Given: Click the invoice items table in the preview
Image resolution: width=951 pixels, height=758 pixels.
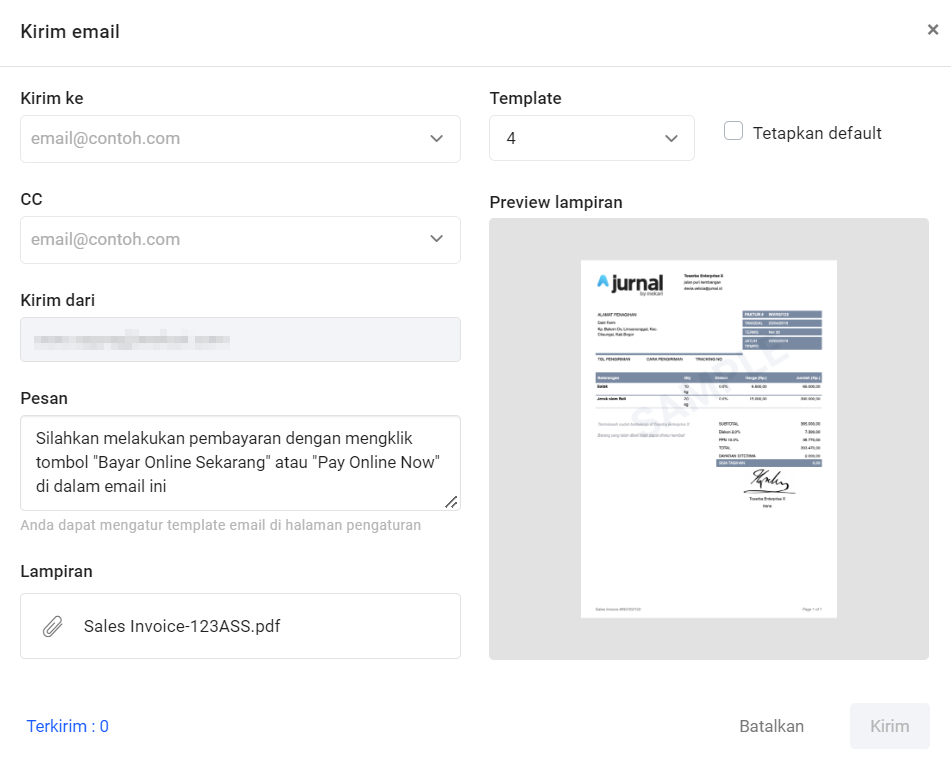Looking at the screenshot, I should (708, 389).
